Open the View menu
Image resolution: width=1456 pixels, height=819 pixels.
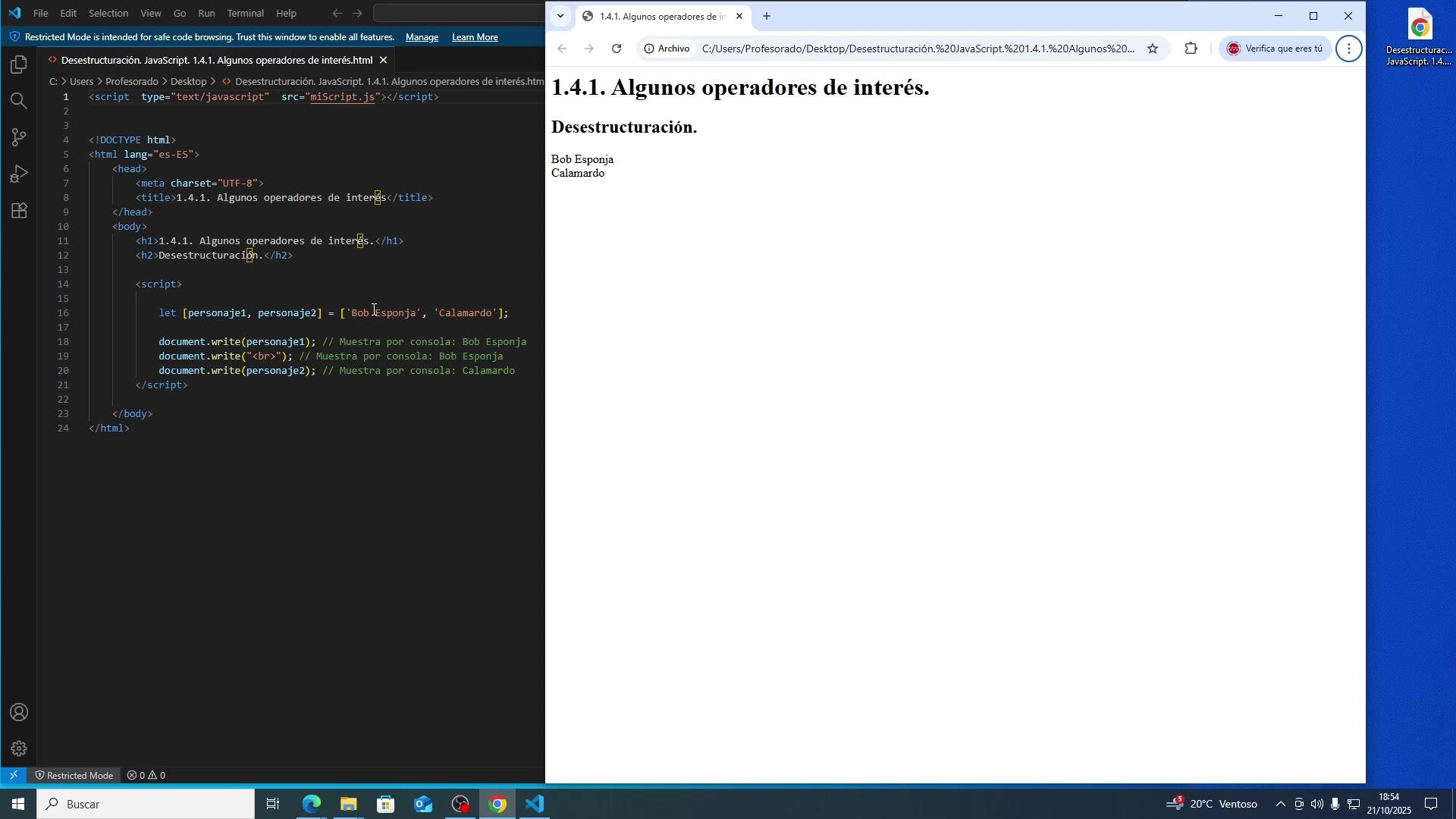pos(151,13)
